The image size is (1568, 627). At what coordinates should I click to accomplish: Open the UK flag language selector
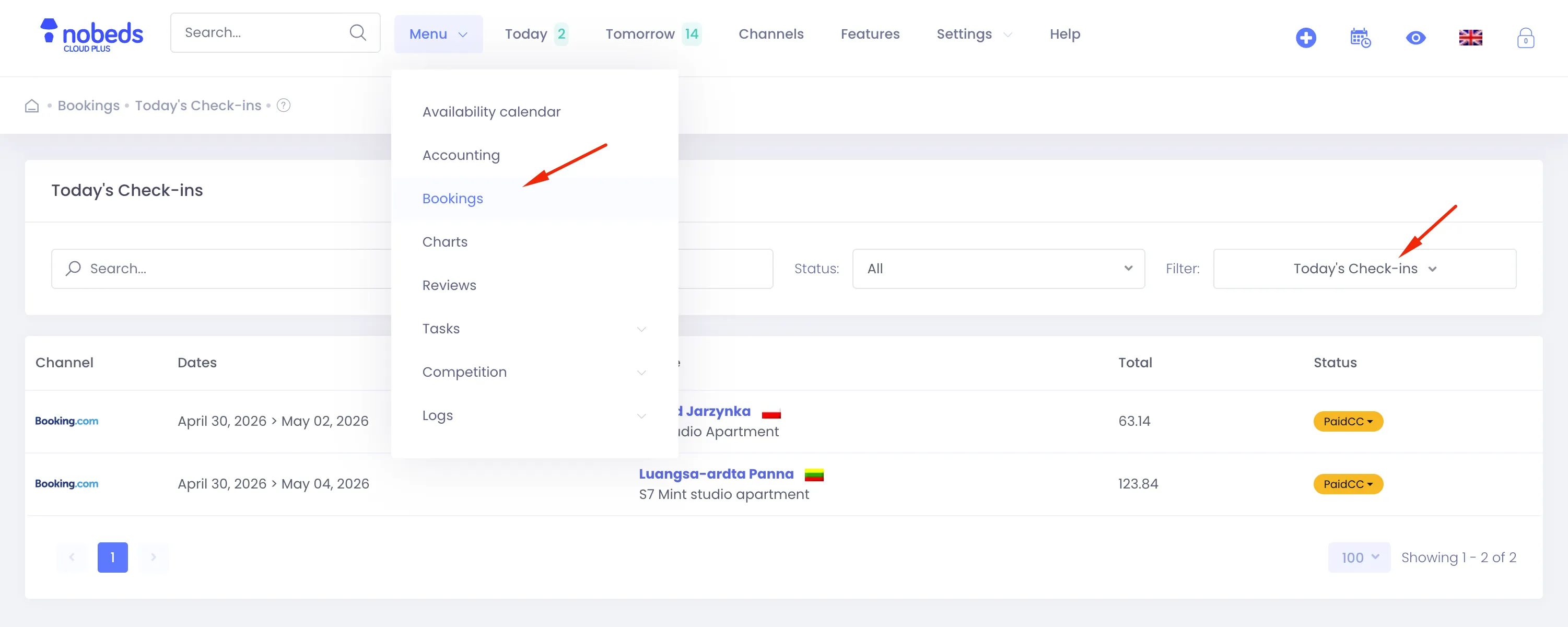pos(1471,38)
